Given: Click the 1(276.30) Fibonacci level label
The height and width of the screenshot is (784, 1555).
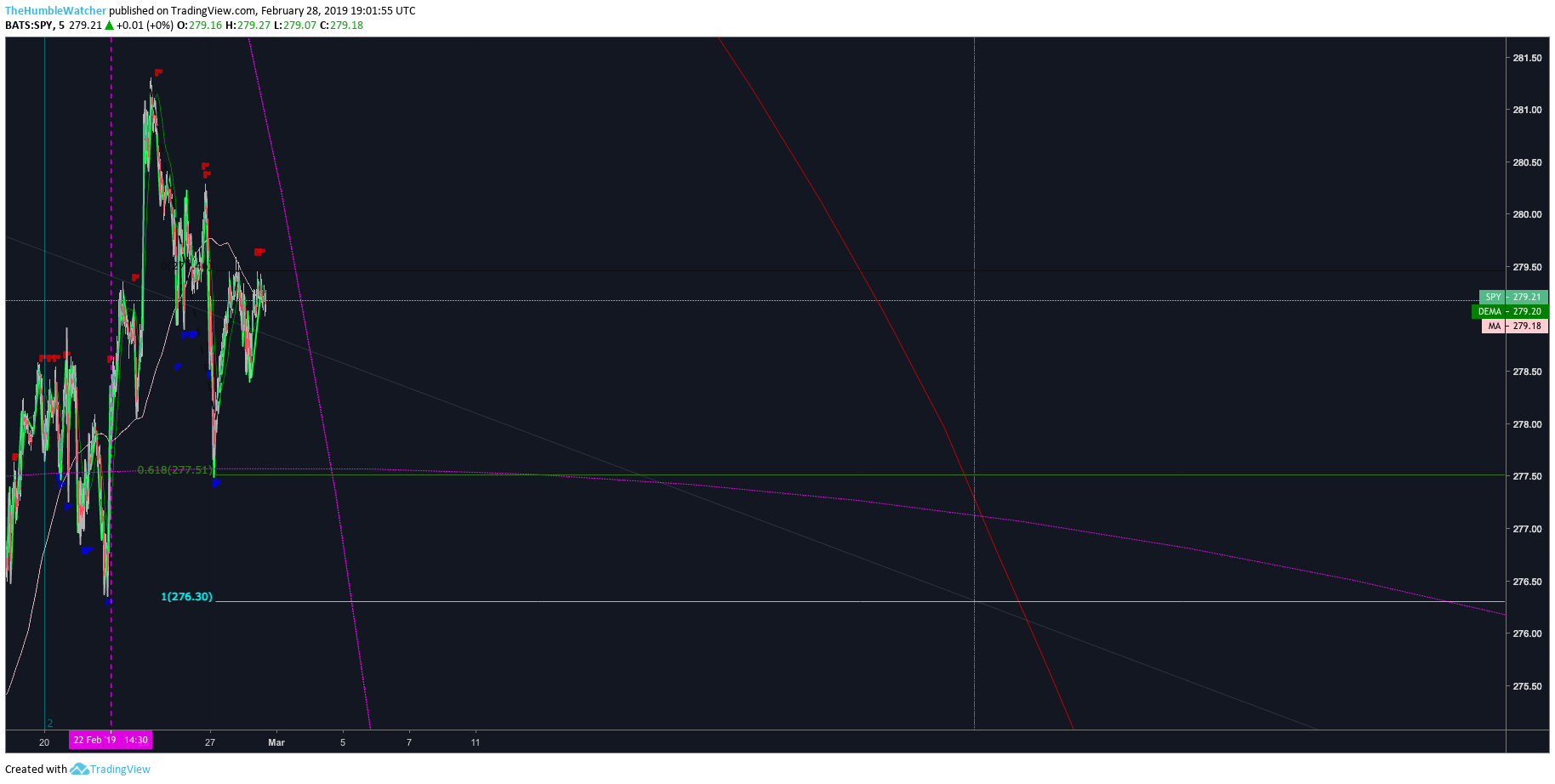Looking at the screenshot, I should (x=186, y=597).
